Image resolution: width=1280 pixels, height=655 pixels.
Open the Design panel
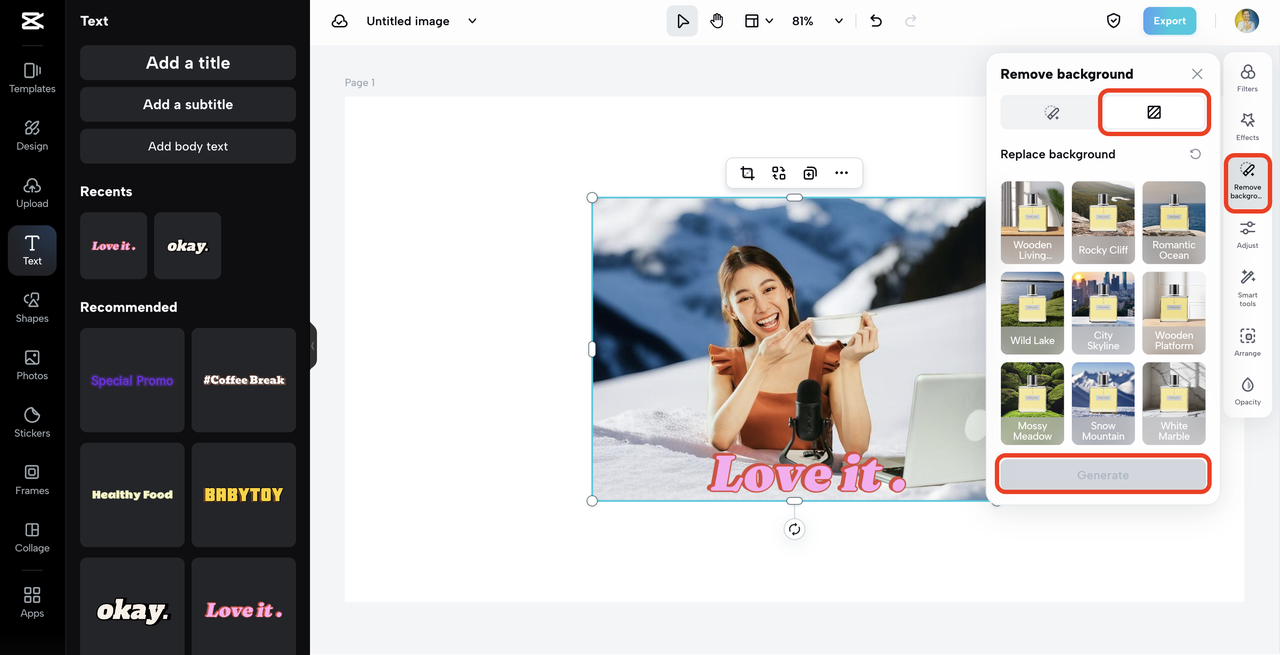click(32, 135)
